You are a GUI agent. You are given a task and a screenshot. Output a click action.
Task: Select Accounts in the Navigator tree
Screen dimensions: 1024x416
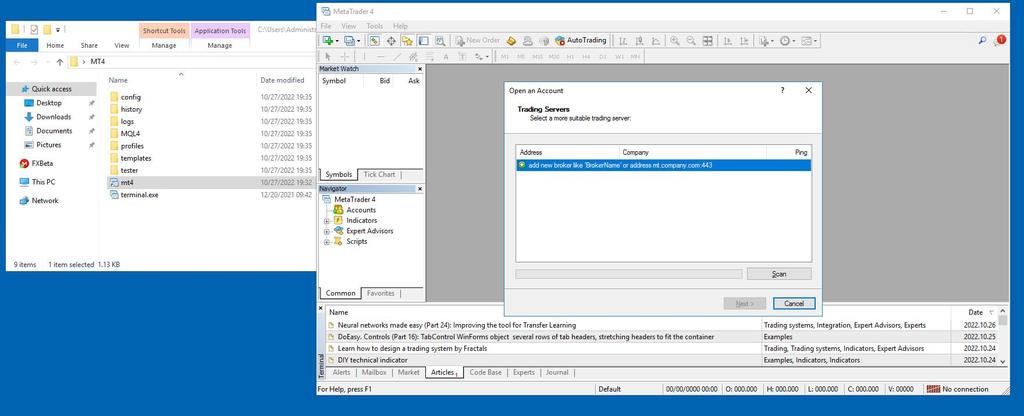[360, 210]
